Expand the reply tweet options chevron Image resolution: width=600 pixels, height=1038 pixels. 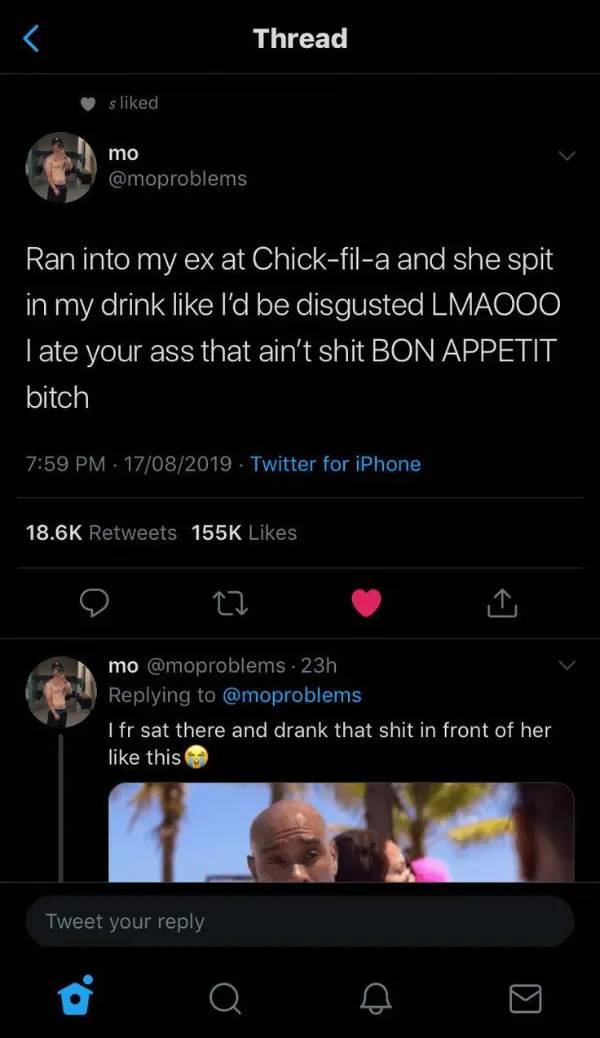(567, 665)
